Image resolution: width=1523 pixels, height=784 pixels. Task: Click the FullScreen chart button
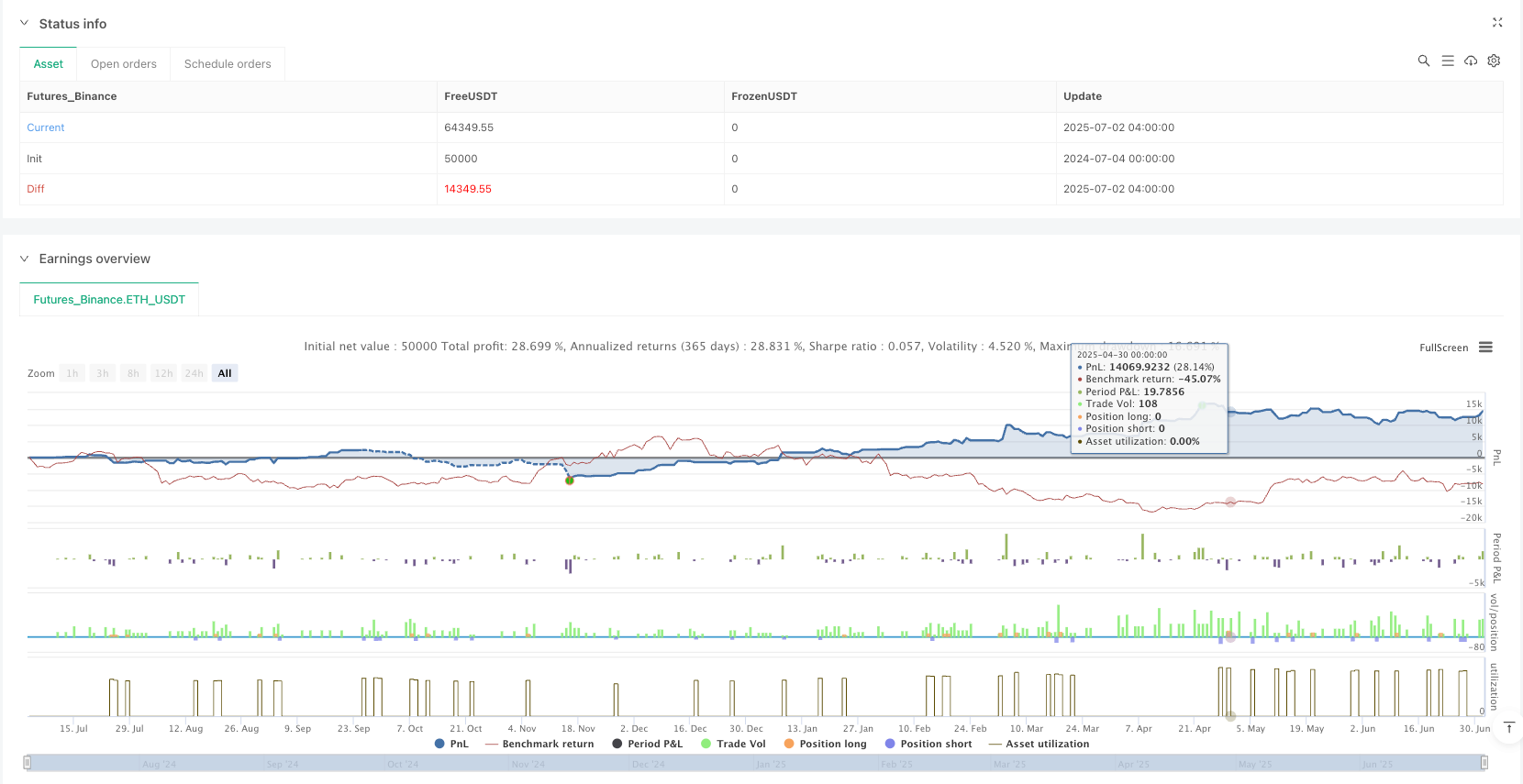coord(1443,348)
